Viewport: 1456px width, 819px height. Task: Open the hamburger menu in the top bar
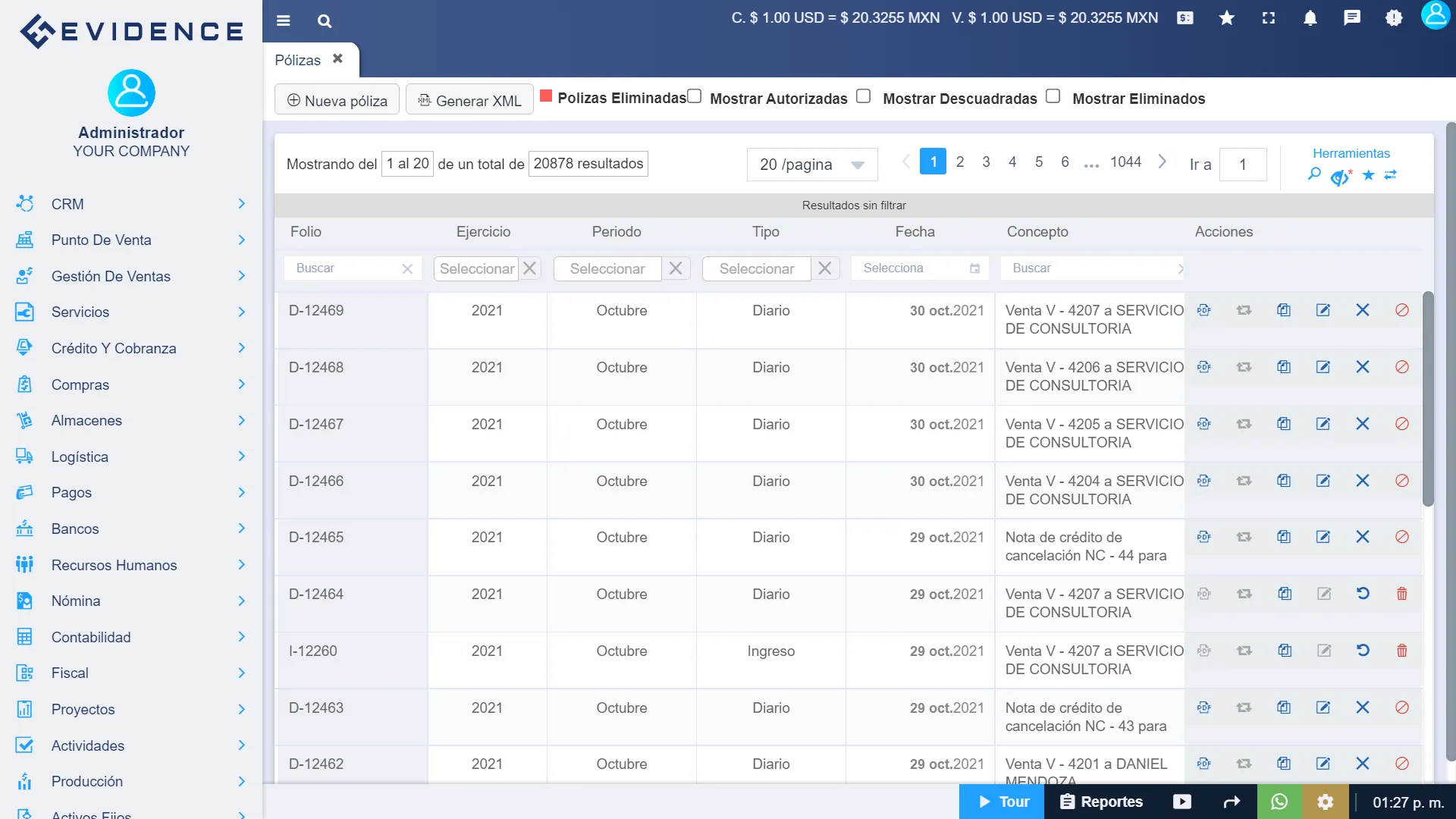coord(284,20)
